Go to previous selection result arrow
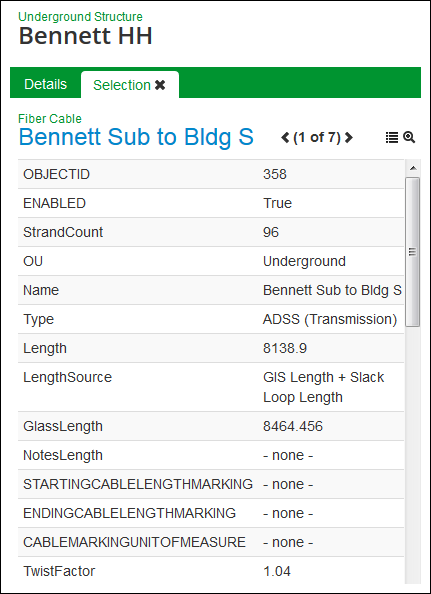The width and height of the screenshot is (431, 594). [285, 137]
